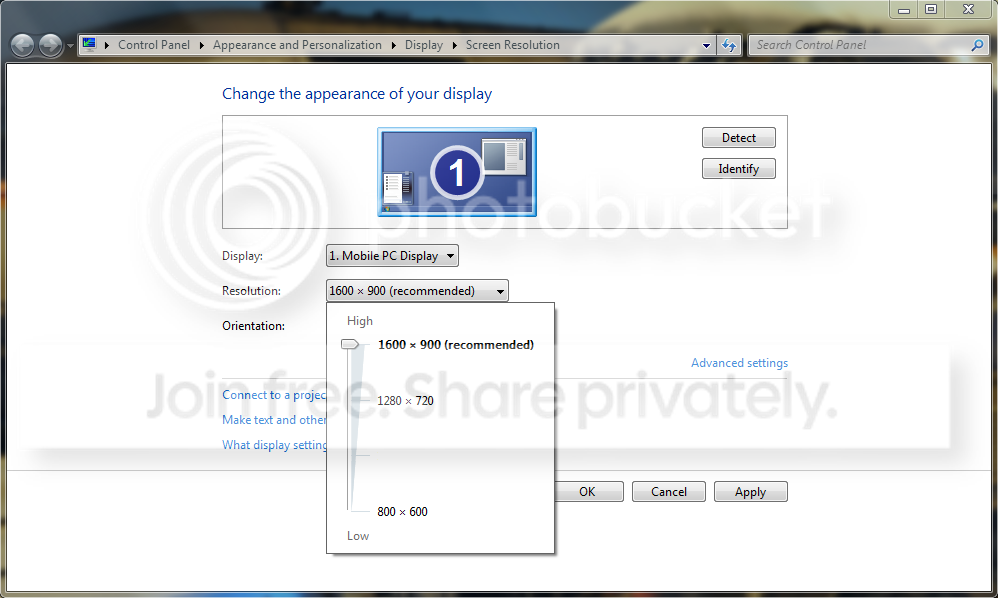Collapse the Resolution dropdown 1600 × 900
998x598 pixels.
point(417,291)
